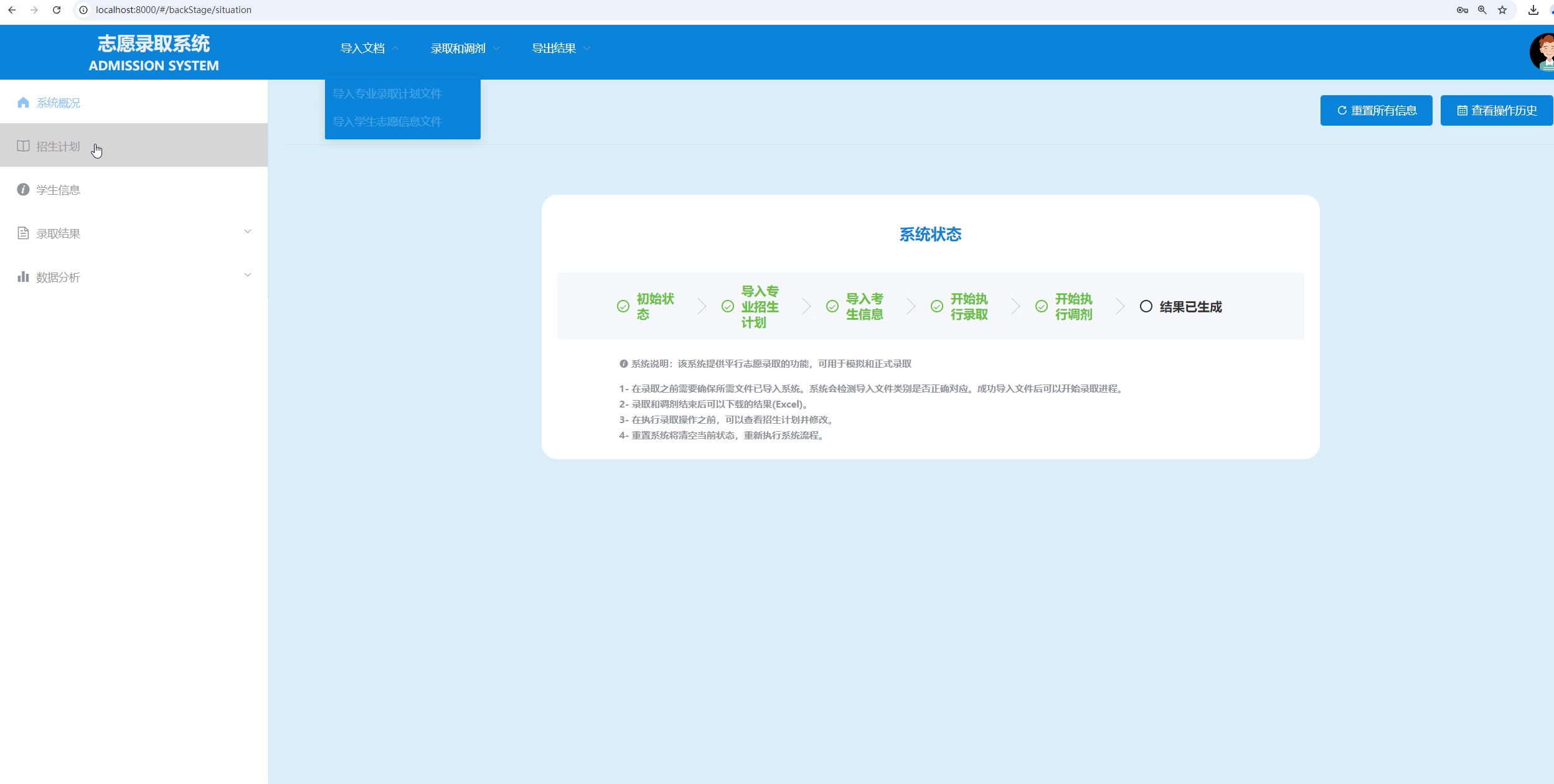Click the browser address bar URL
This screenshot has width=1554, height=784.
pyautogui.click(x=174, y=10)
